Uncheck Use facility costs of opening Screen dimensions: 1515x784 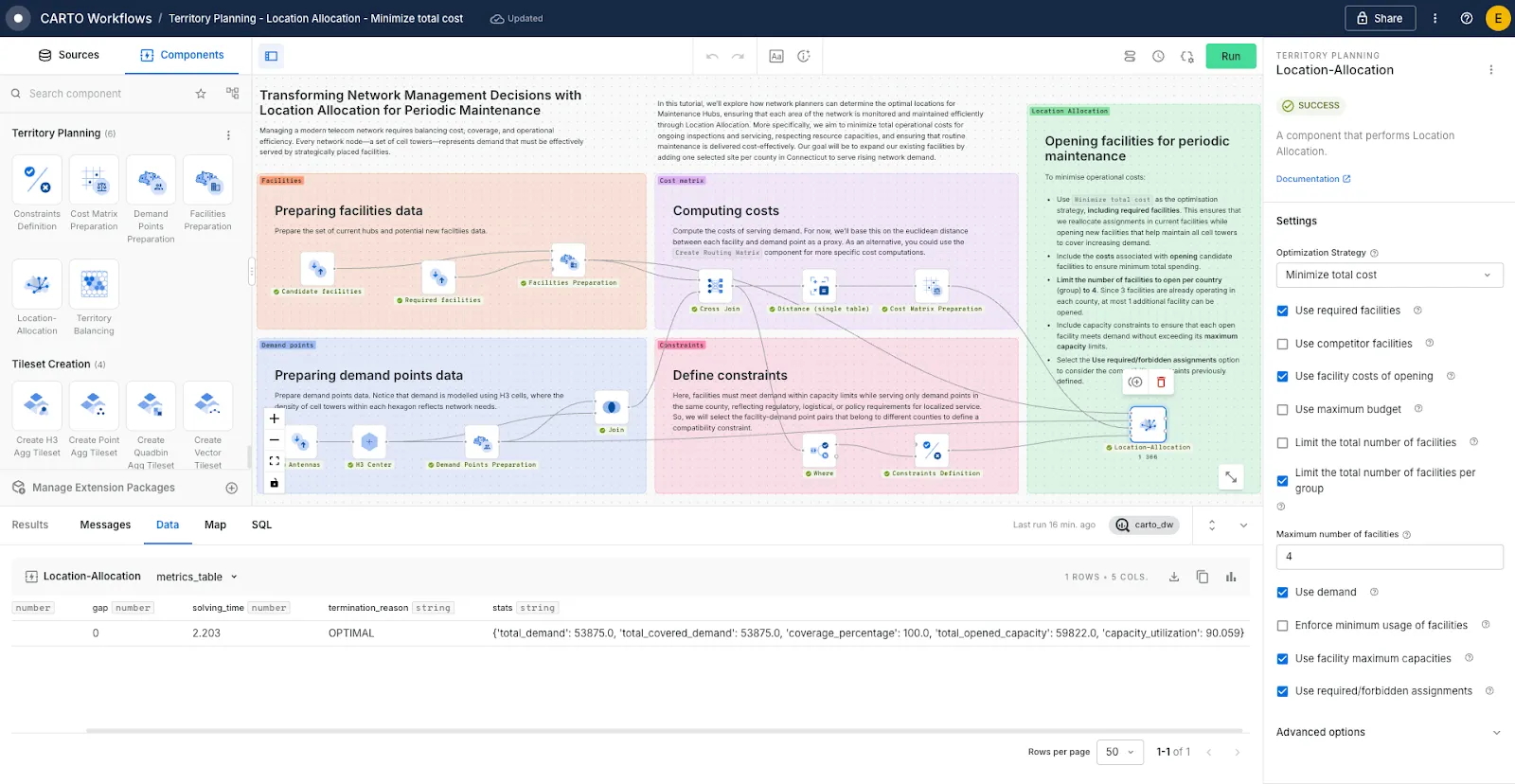[x=1282, y=377]
